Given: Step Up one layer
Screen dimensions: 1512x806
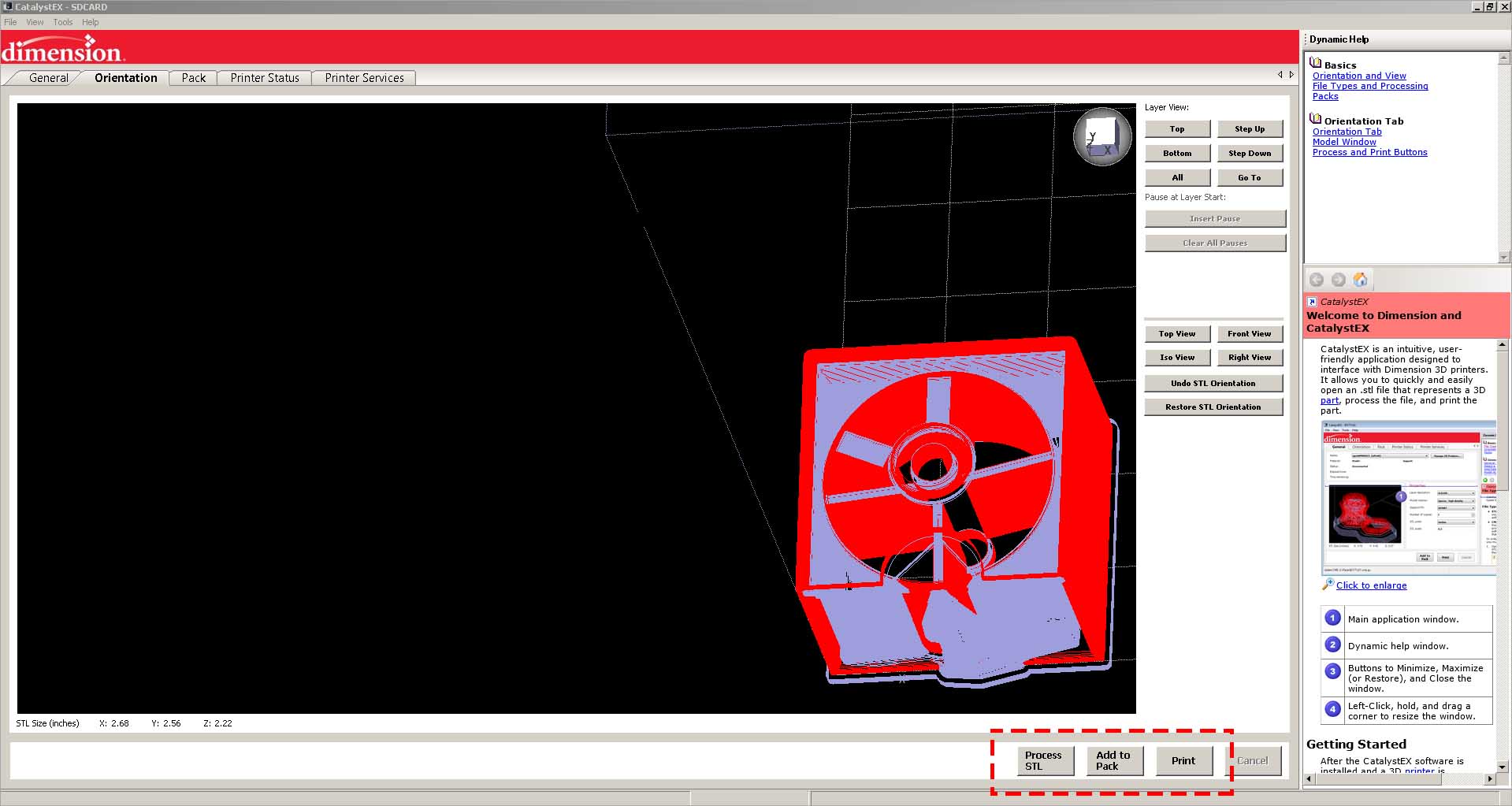Looking at the screenshot, I should 1250,129.
